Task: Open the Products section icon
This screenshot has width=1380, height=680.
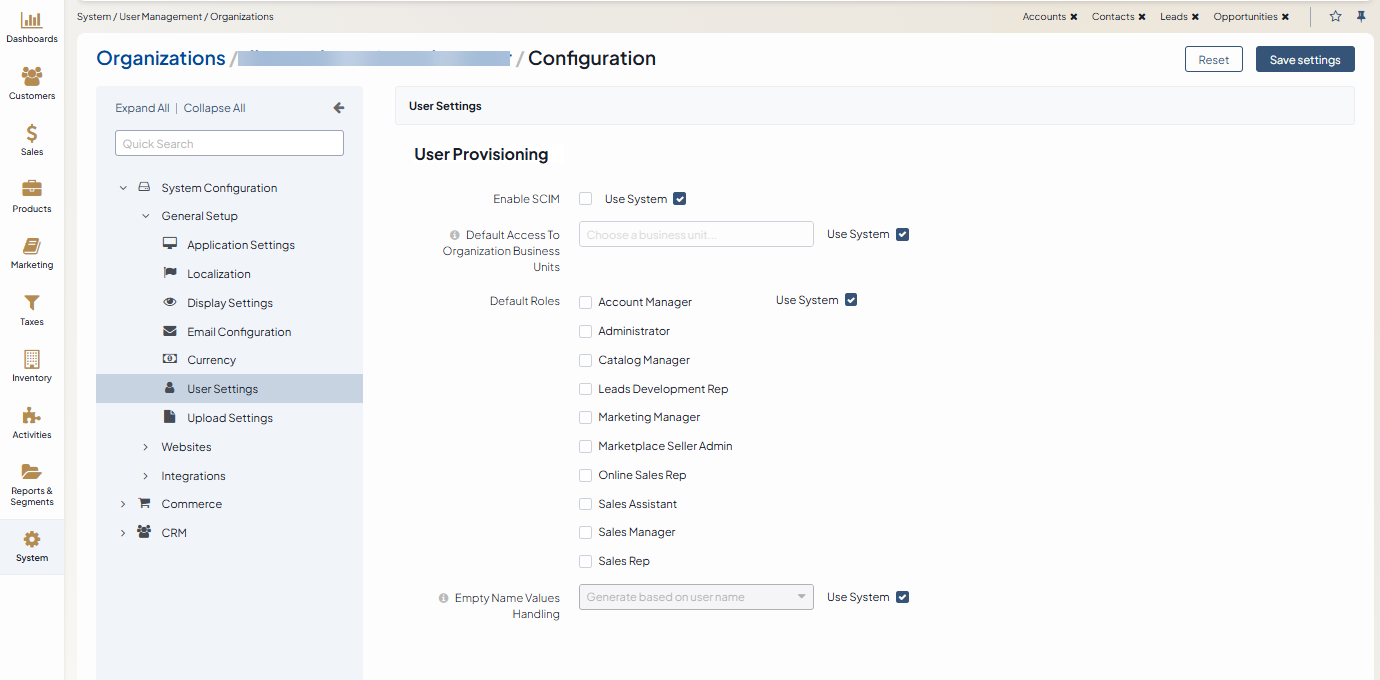Action: (x=32, y=195)
